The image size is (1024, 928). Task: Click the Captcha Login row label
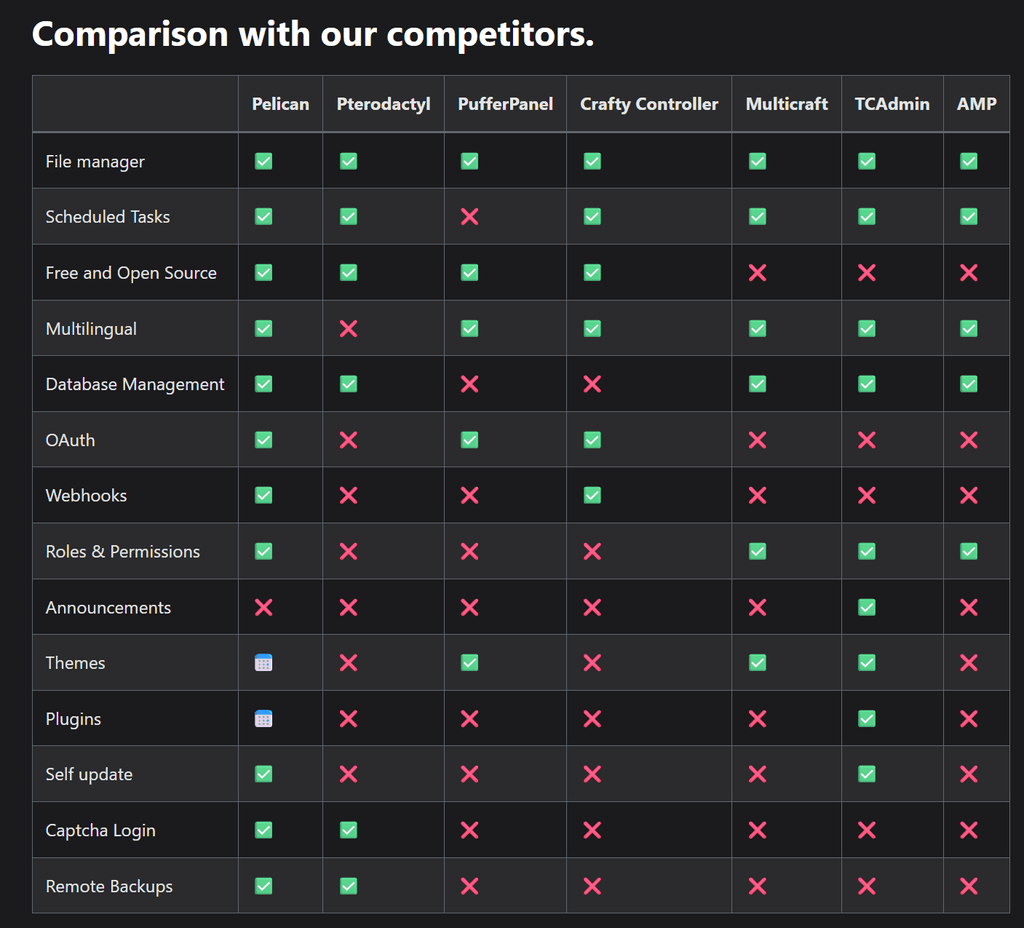point(100,830)
